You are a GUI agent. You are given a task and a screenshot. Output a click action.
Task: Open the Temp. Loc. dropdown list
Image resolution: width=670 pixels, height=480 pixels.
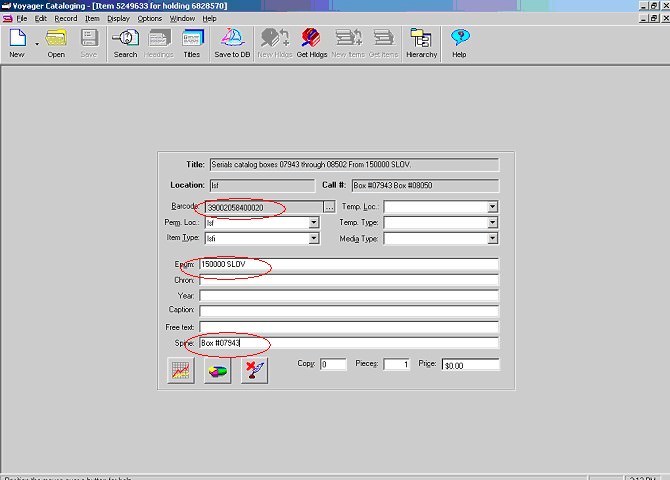[x=492, y=207]
